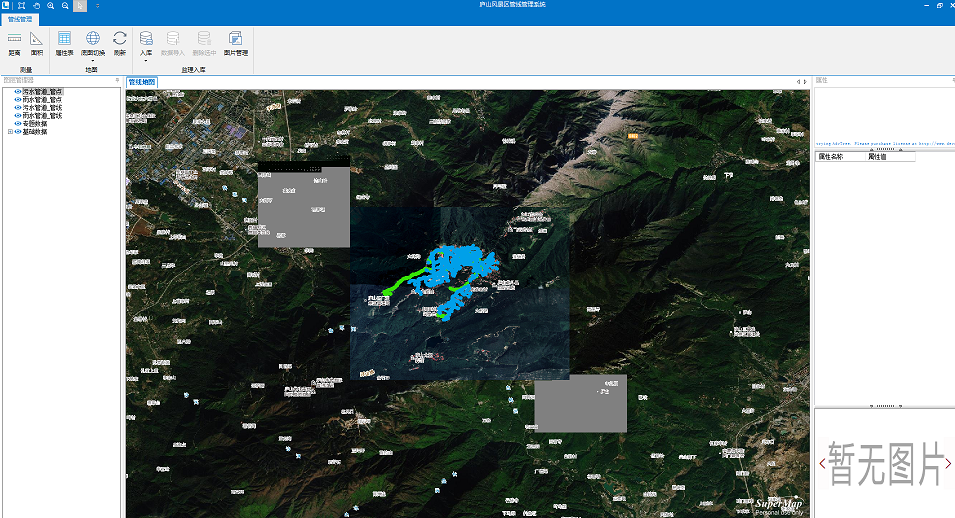Open the 属性表 attribute table
Viewport: 955px width, 518px height.
coord(65,43)
